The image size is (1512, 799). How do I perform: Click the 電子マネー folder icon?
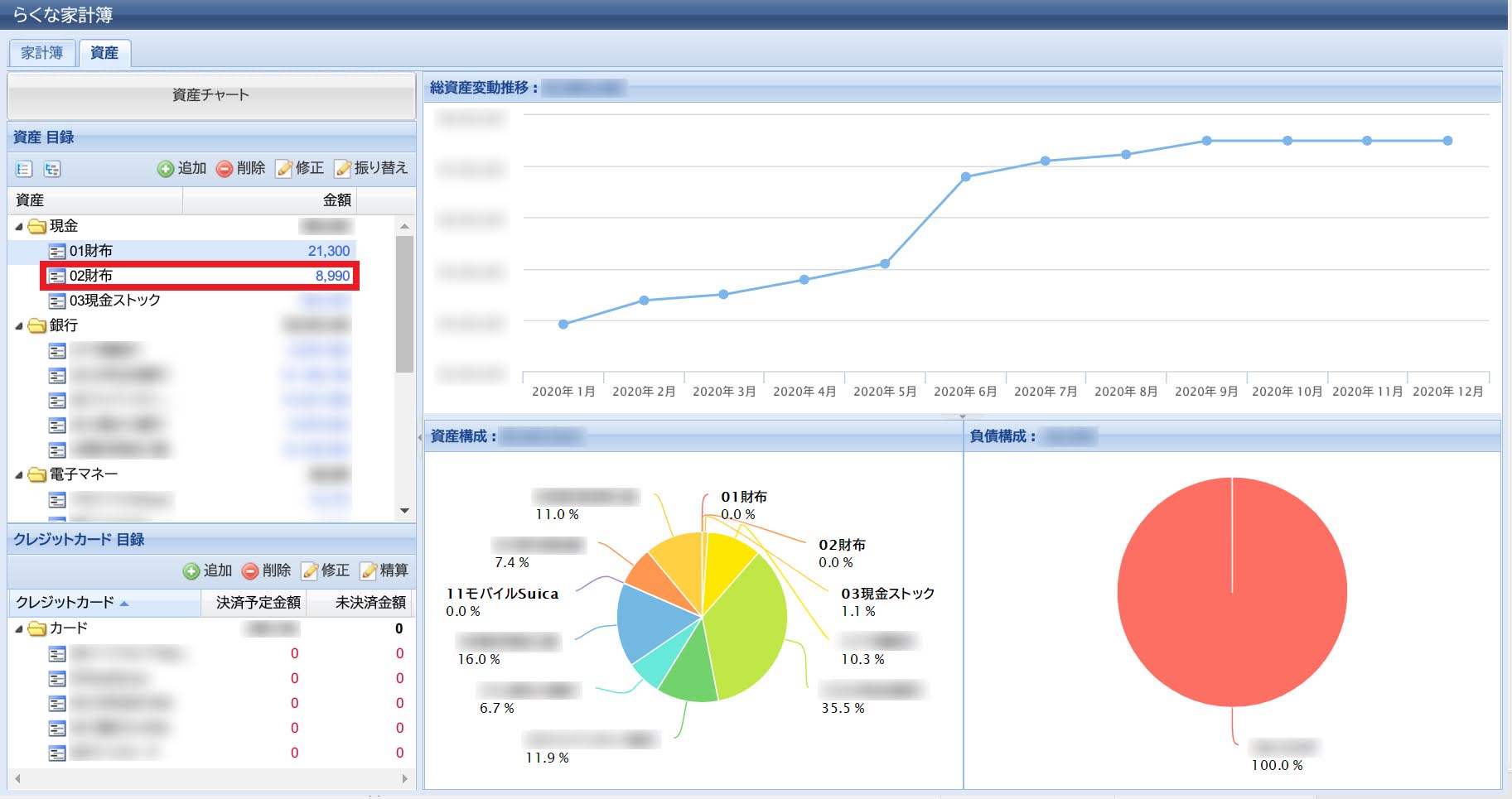(x=36, y=474)
